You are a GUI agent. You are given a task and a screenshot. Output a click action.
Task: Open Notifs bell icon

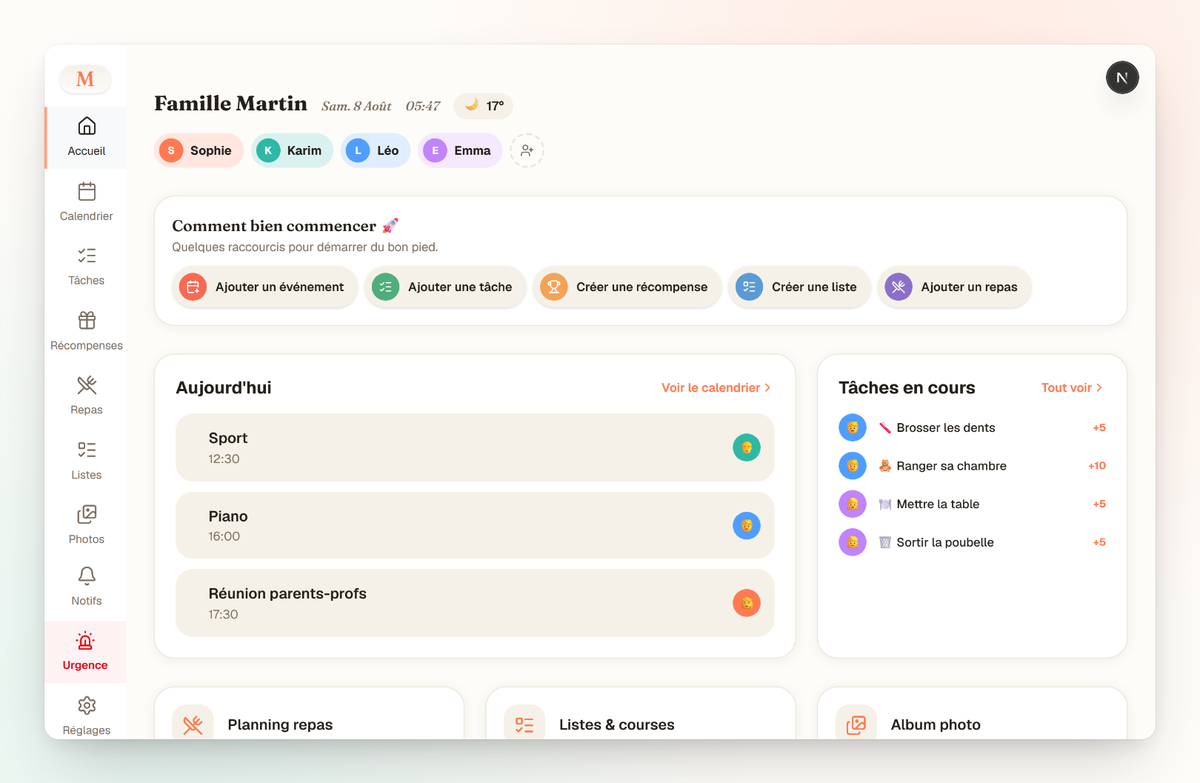87,576
